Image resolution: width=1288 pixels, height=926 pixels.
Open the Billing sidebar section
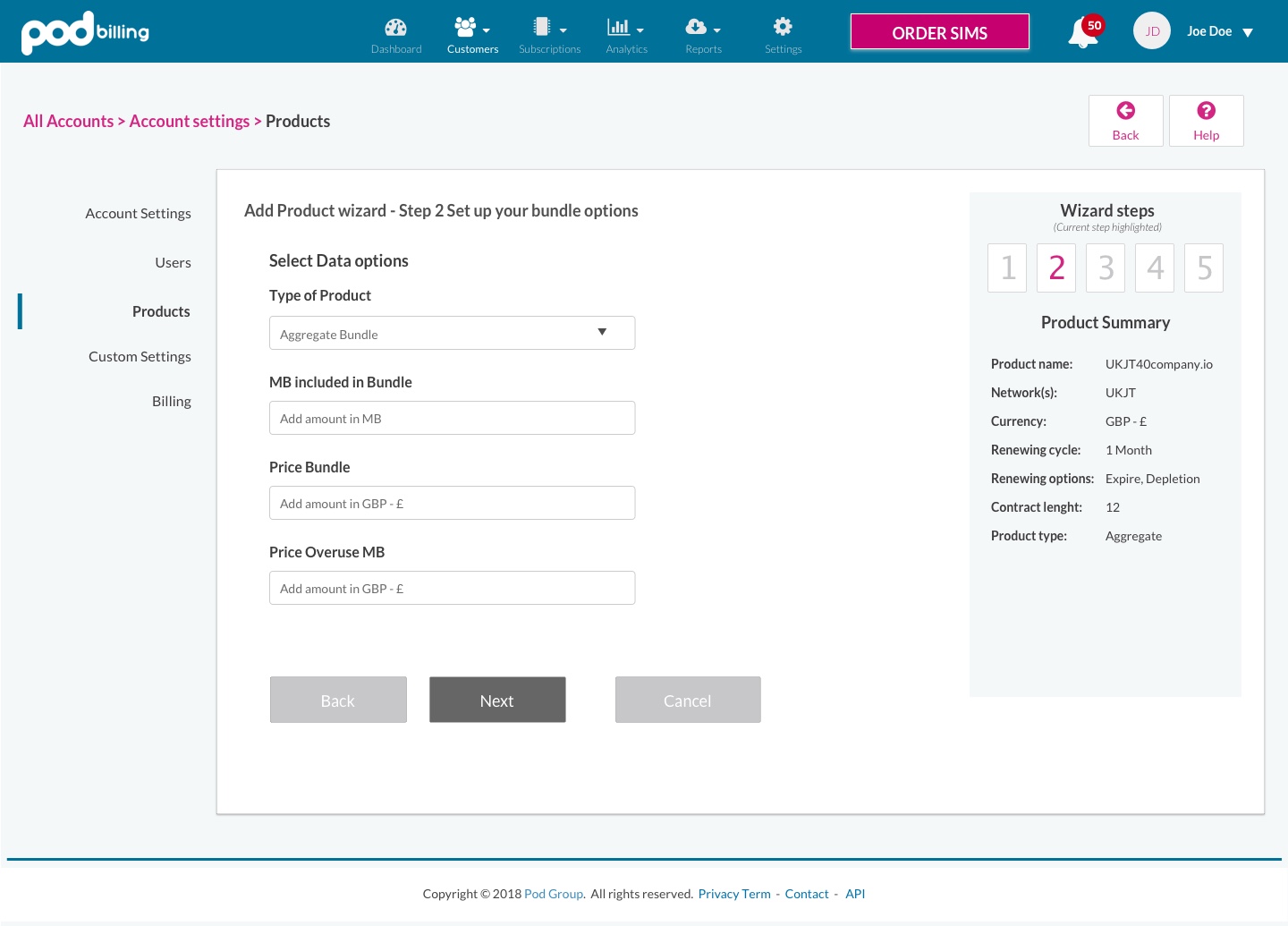click(x=171, y=402)
